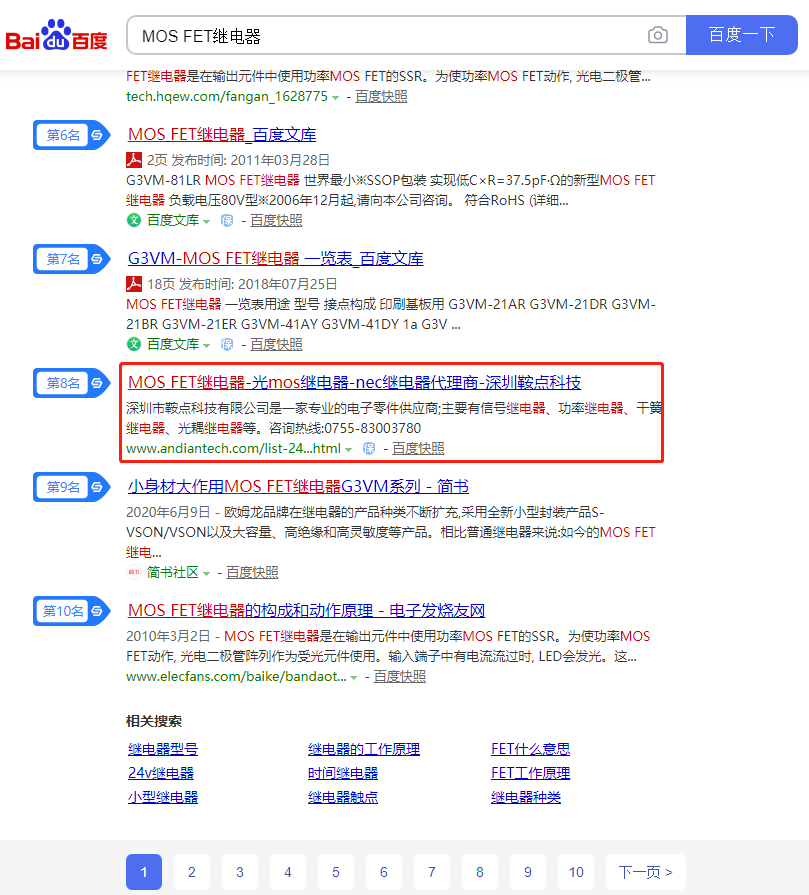Click the tech.hqew.com/fangan_1628775 URL

coord(227,96)
